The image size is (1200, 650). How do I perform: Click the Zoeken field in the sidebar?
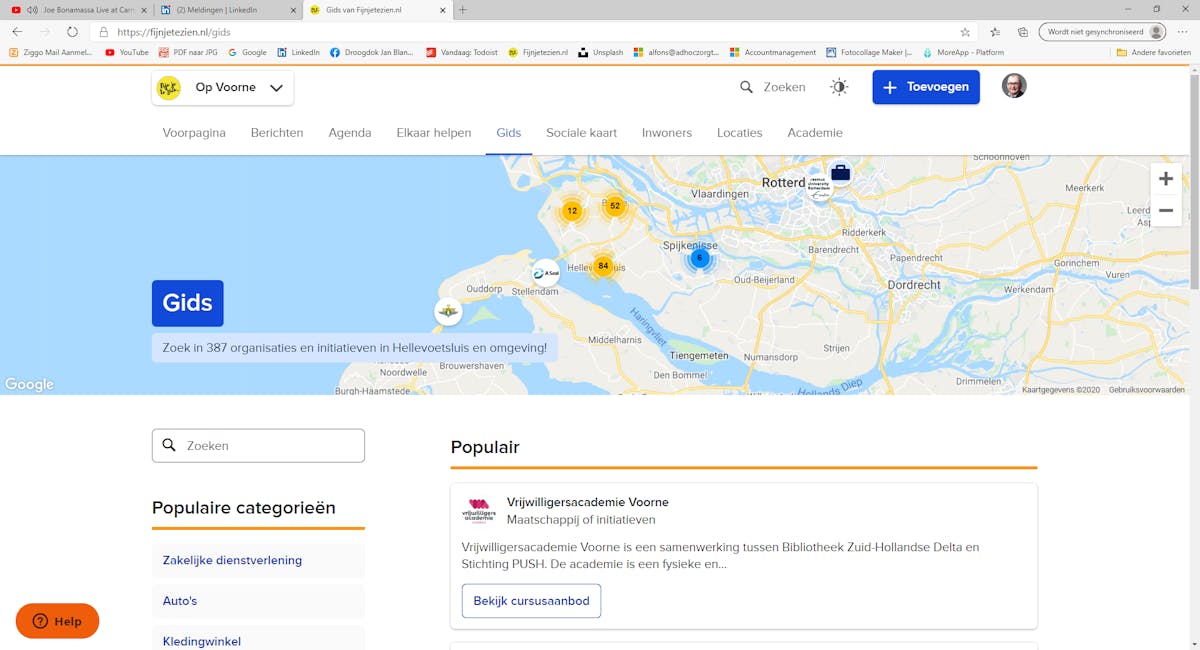(x=258, y=446)
